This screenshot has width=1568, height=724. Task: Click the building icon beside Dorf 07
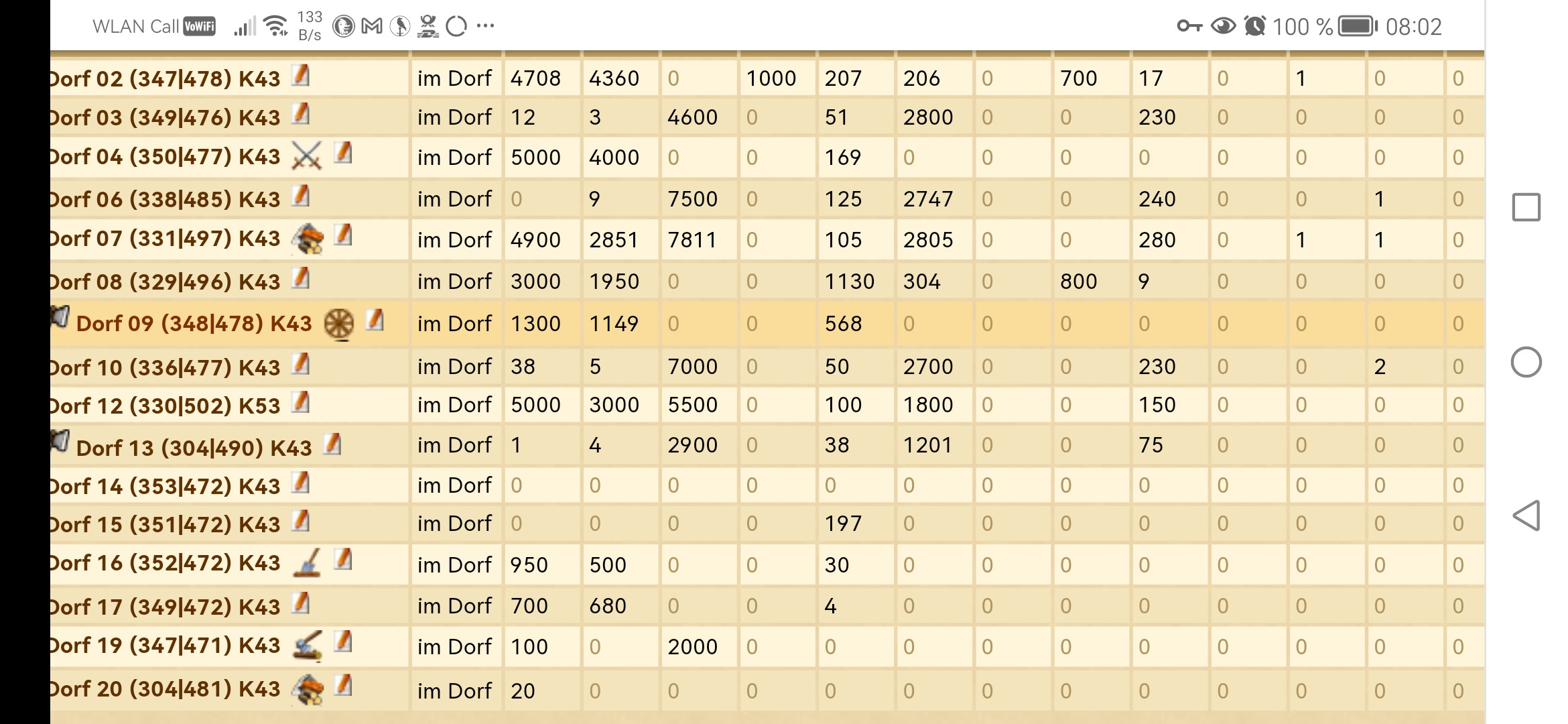coord(308,239)
